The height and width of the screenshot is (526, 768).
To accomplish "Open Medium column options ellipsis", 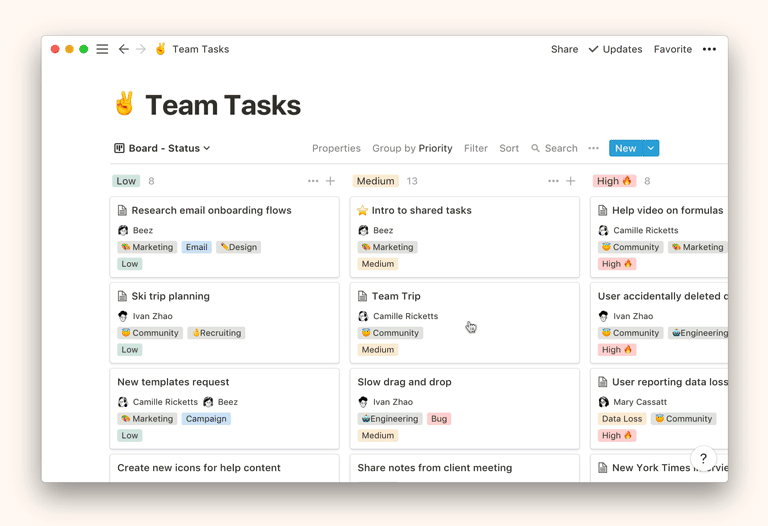I will click(x=553, y=181).
